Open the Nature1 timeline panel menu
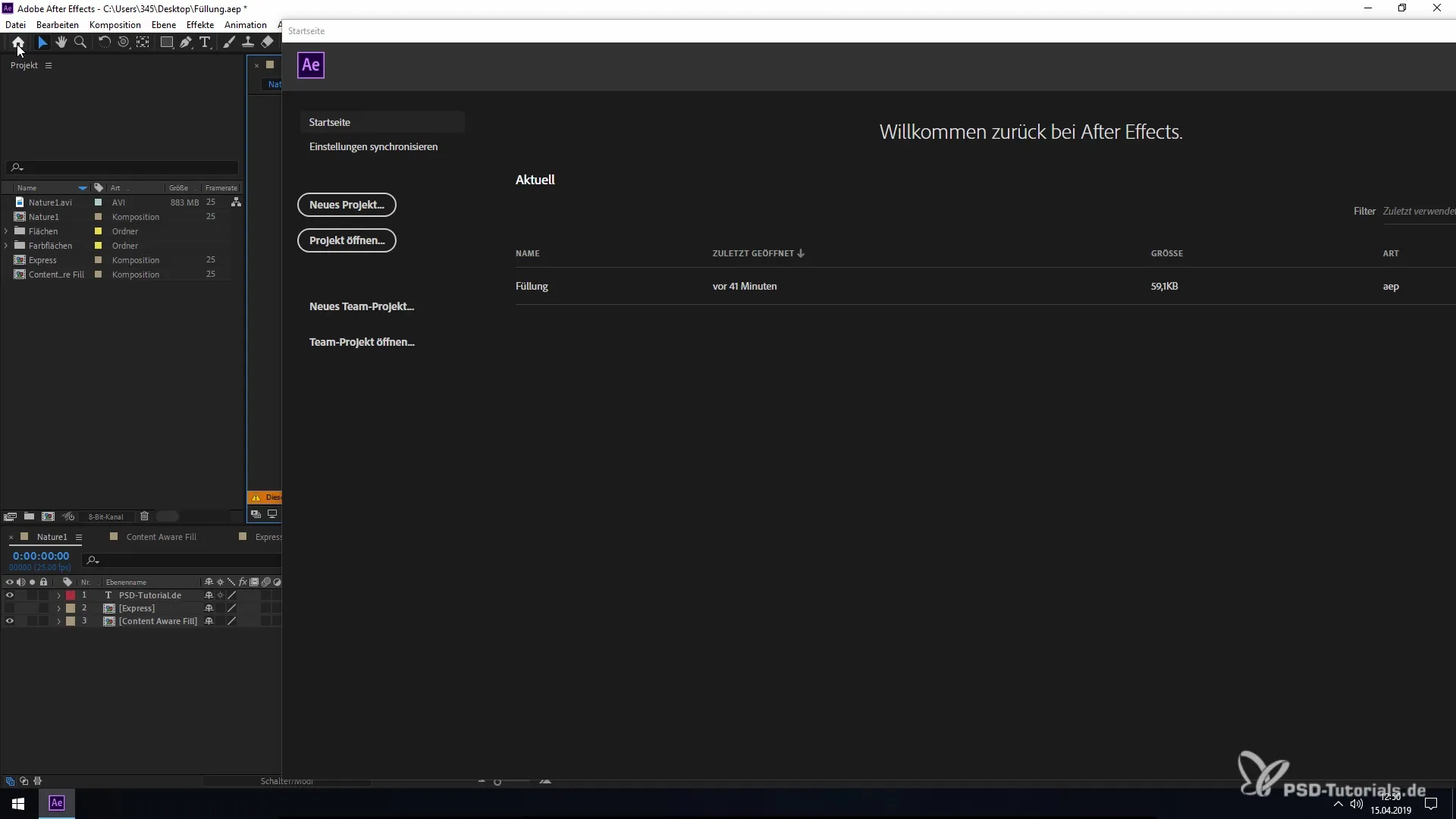Viewport: 1456px width, 819px height. (x=79, y=538)
